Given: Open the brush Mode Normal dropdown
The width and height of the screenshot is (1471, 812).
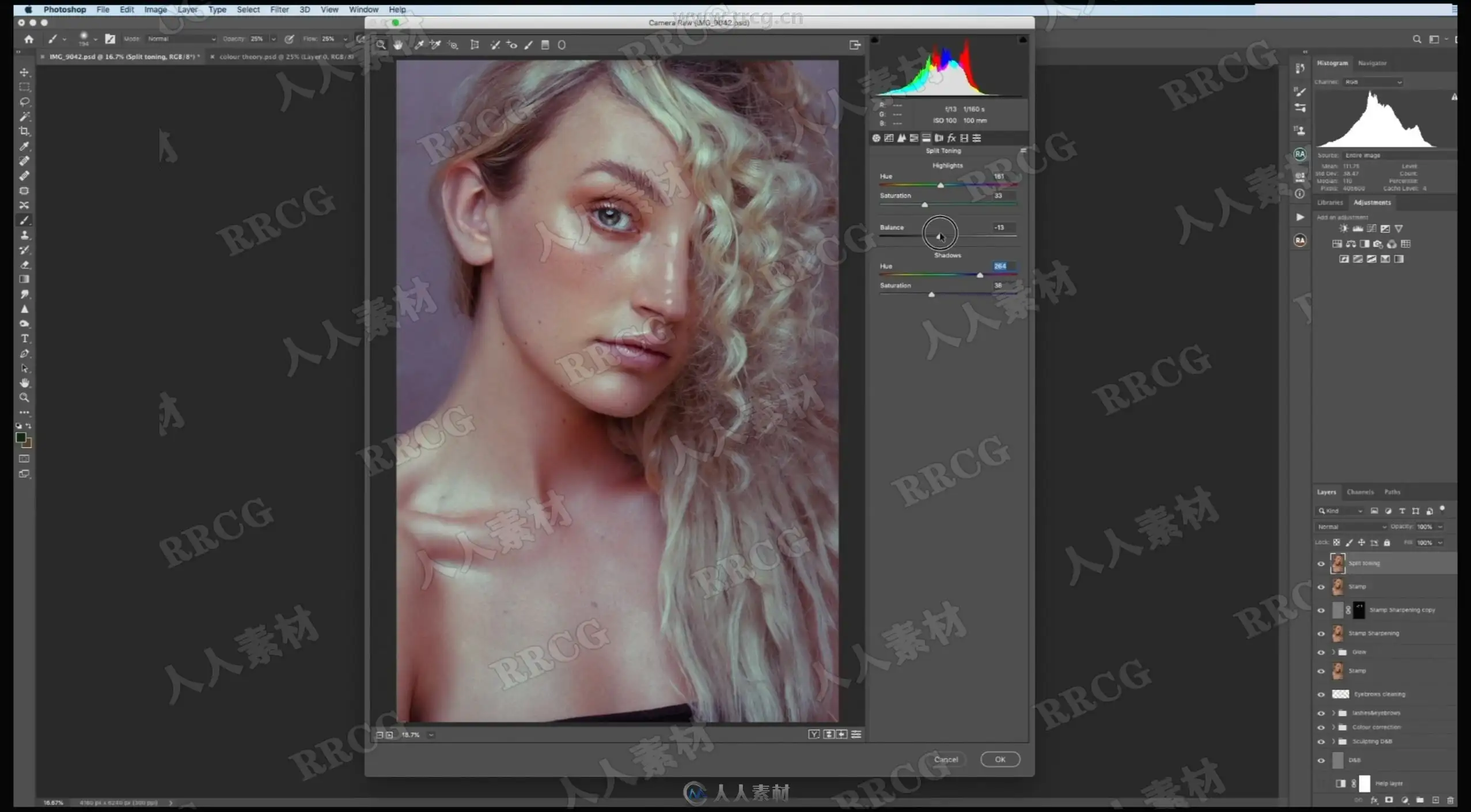Looking at the screenshot, I should point(181,39).
